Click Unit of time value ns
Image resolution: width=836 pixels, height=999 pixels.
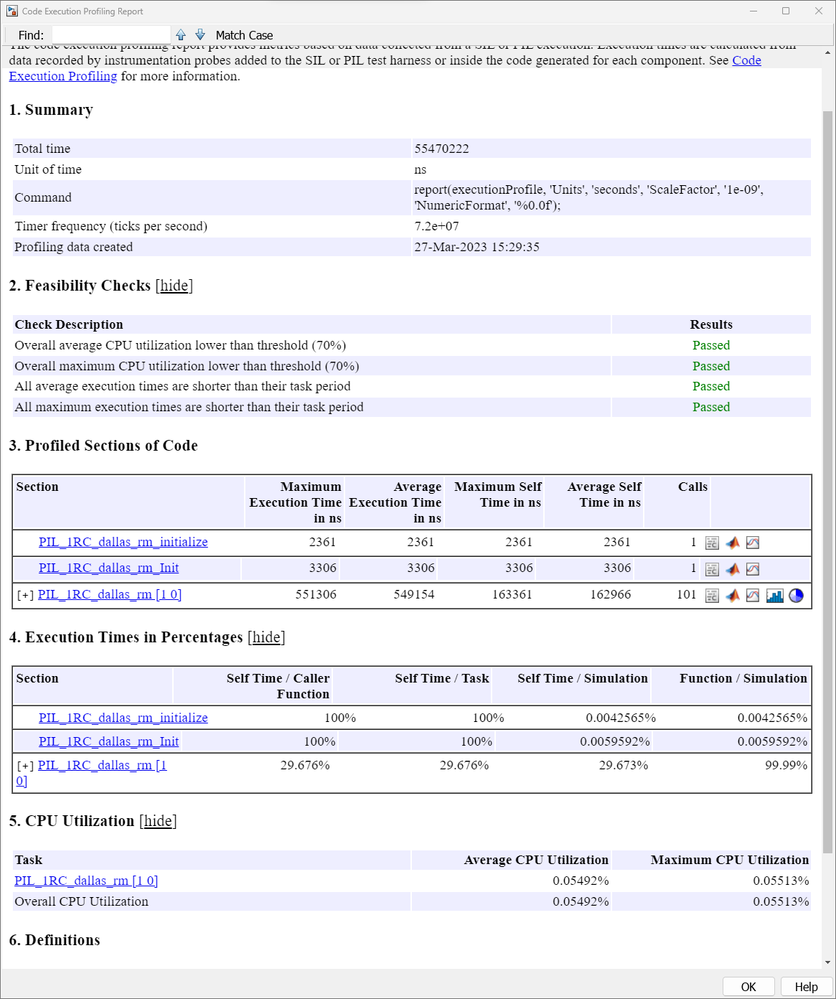point(420,169)
